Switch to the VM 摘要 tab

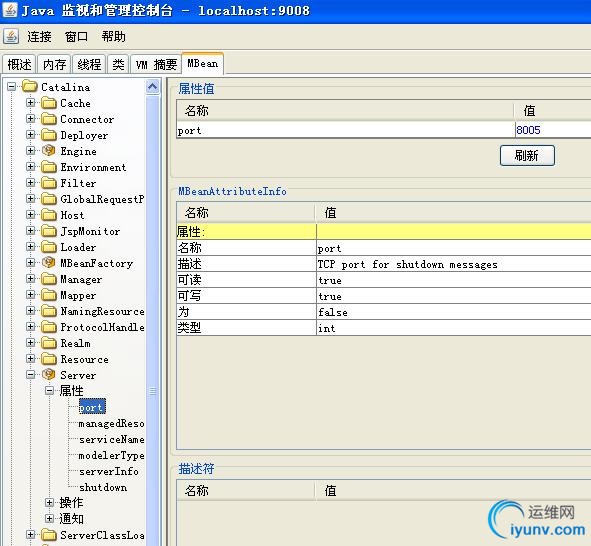[156, 64]
